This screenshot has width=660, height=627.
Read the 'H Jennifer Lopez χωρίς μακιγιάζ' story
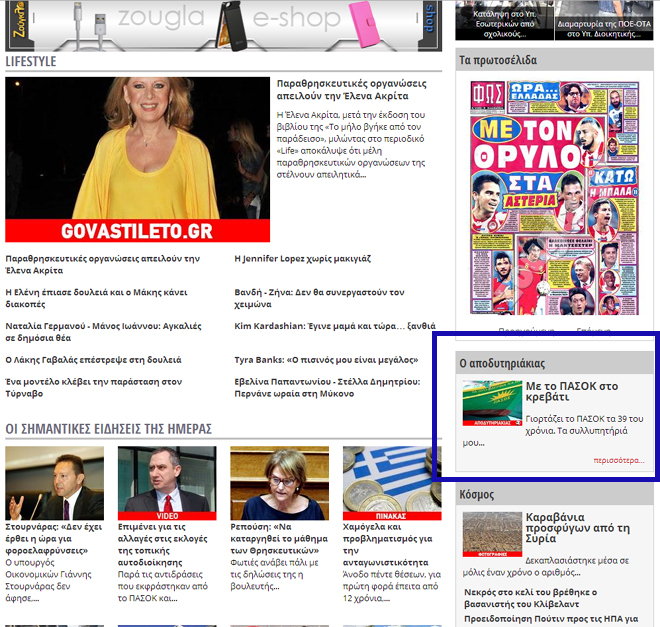pyautogui.click(x=301, y=258)
